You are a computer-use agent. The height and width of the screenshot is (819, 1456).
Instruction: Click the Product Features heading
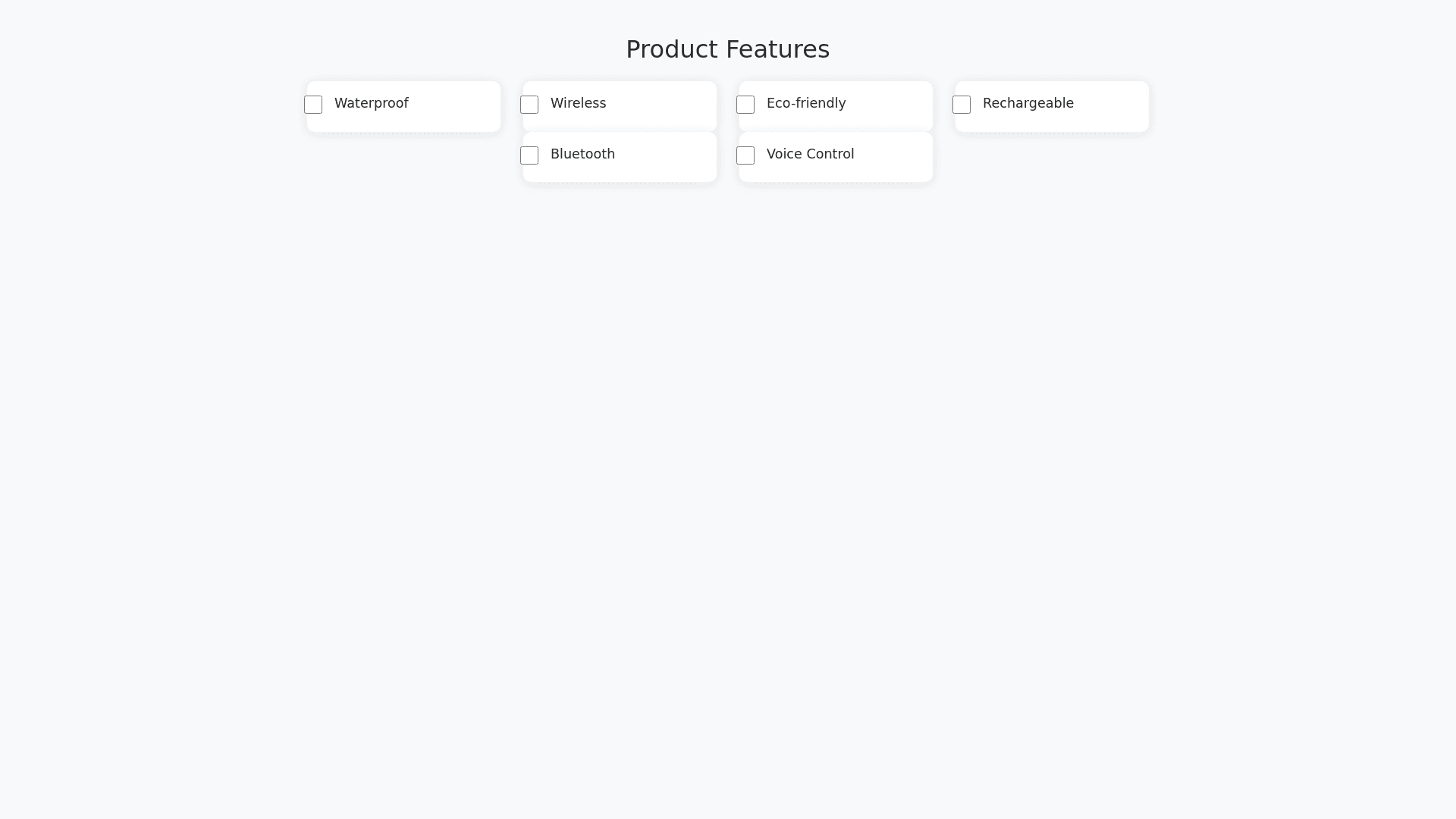click(727, 49)
